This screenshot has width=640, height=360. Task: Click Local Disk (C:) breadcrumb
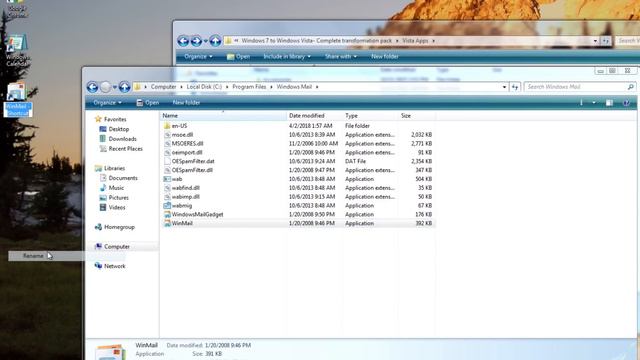204,87
